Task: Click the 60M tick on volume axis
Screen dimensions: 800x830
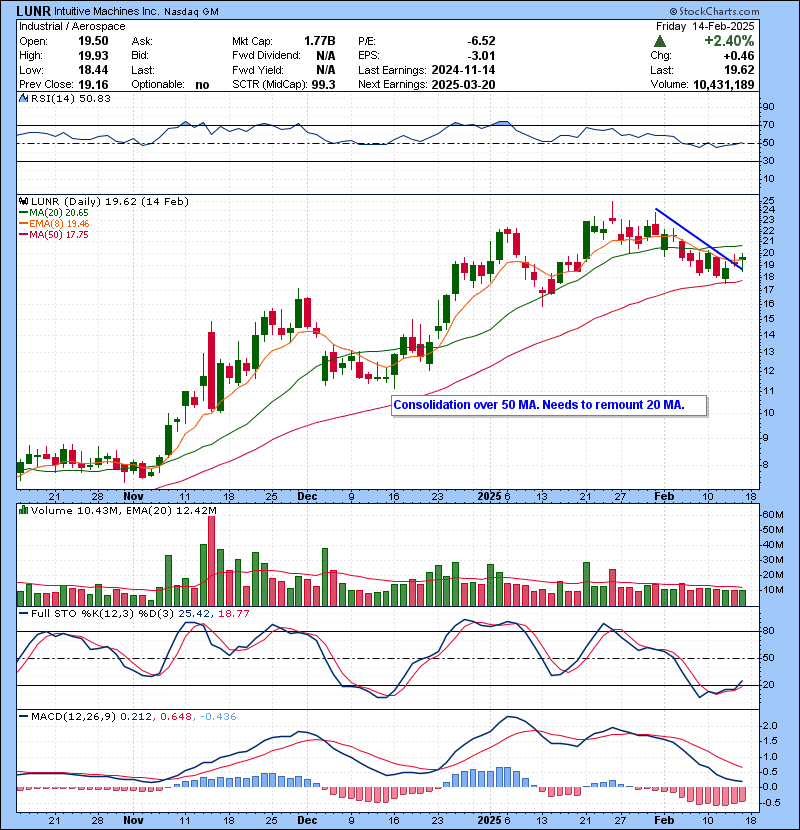Action: point(772,515)
